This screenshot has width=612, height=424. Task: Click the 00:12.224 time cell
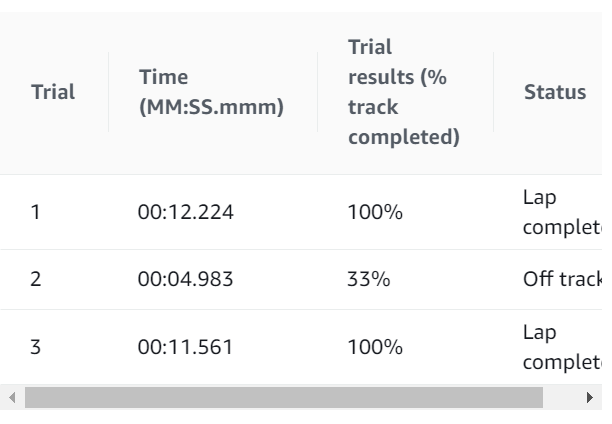[185, 212]
